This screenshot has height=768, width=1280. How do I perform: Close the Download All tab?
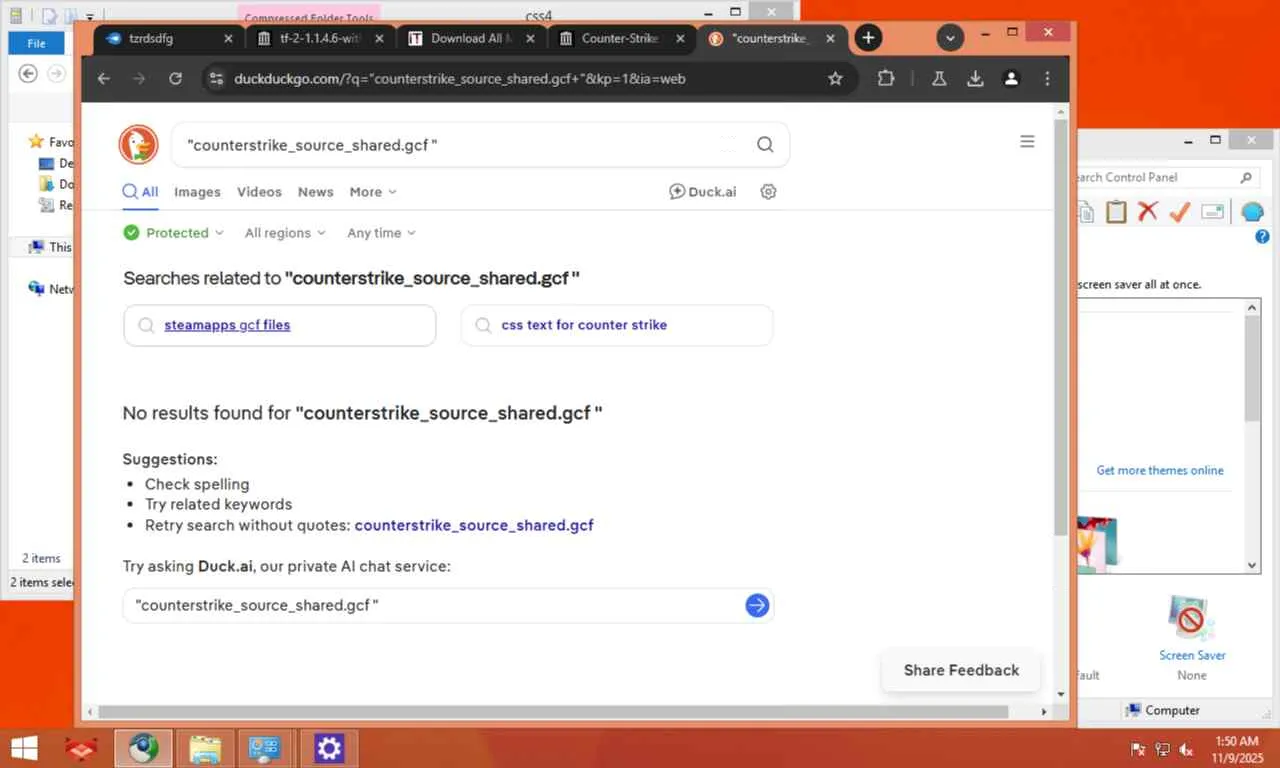pyautogui.click(x=530, y=38)
